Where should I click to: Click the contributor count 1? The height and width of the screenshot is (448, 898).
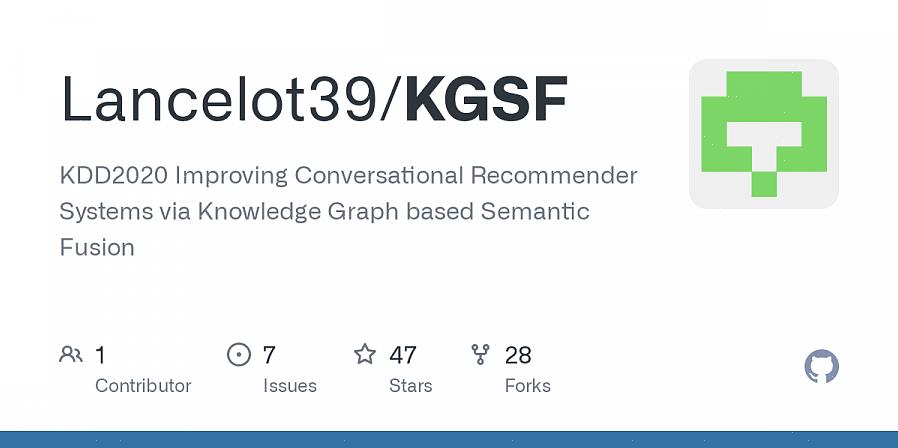(100, 354)
